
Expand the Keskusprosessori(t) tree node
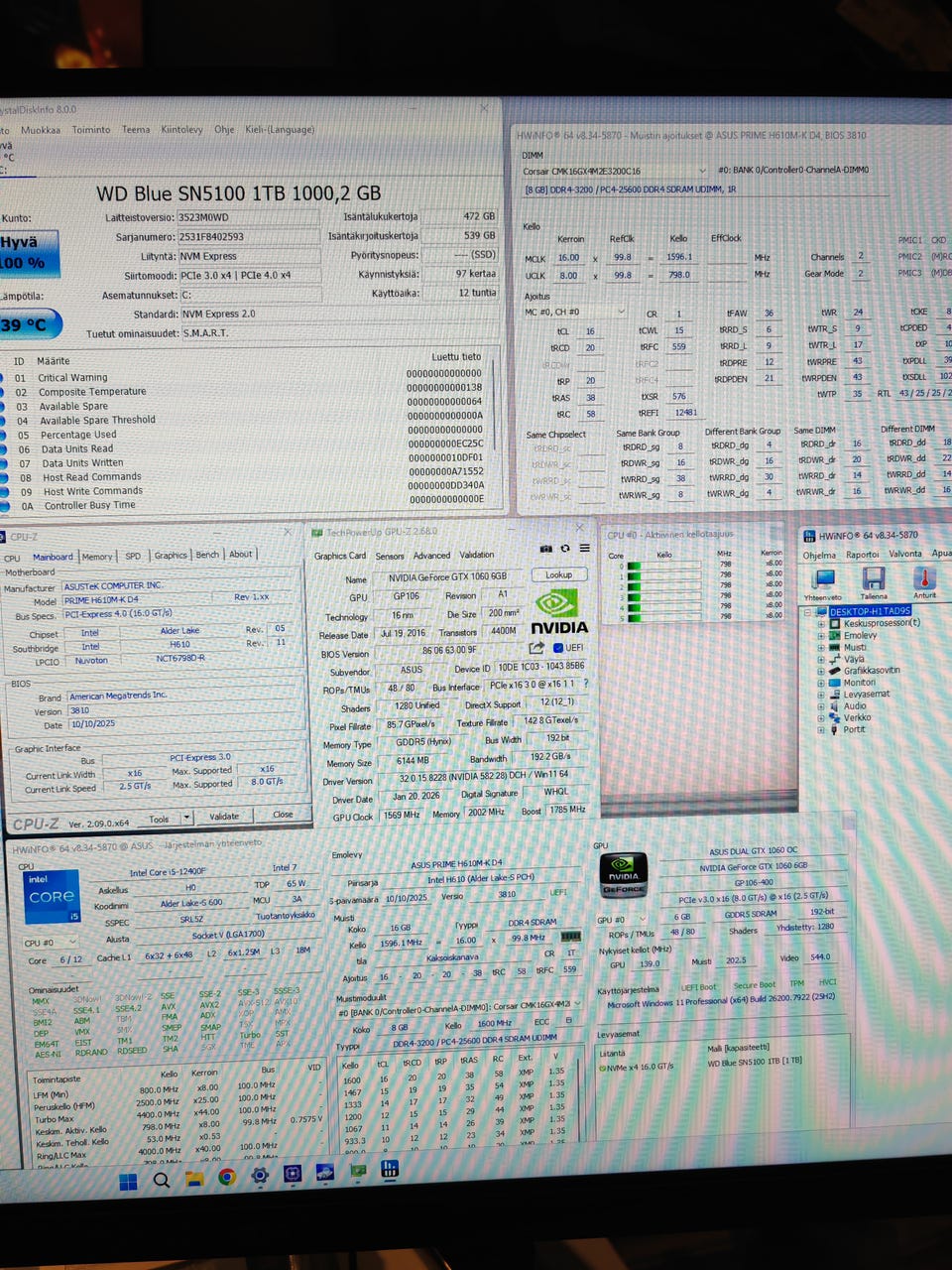pos(821,624)
